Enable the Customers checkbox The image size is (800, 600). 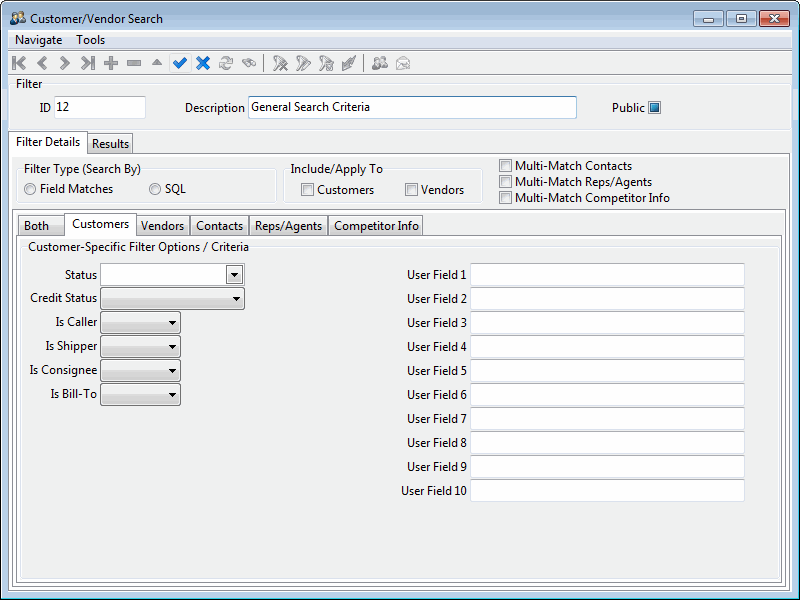coord(308,190)
